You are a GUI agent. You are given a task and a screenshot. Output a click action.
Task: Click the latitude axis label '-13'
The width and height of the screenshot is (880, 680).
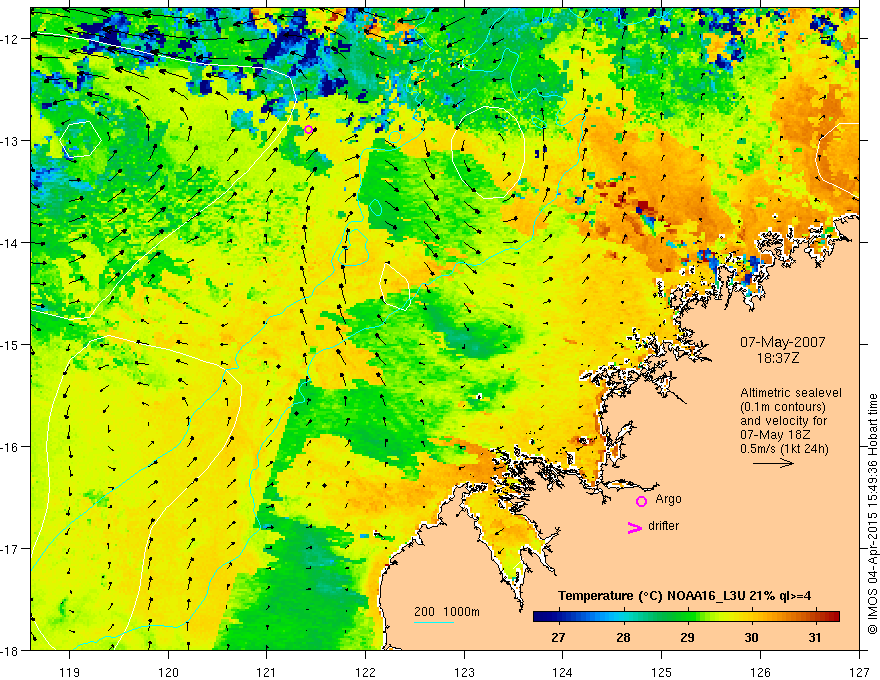pyautogui.click(x=11, y=141)
